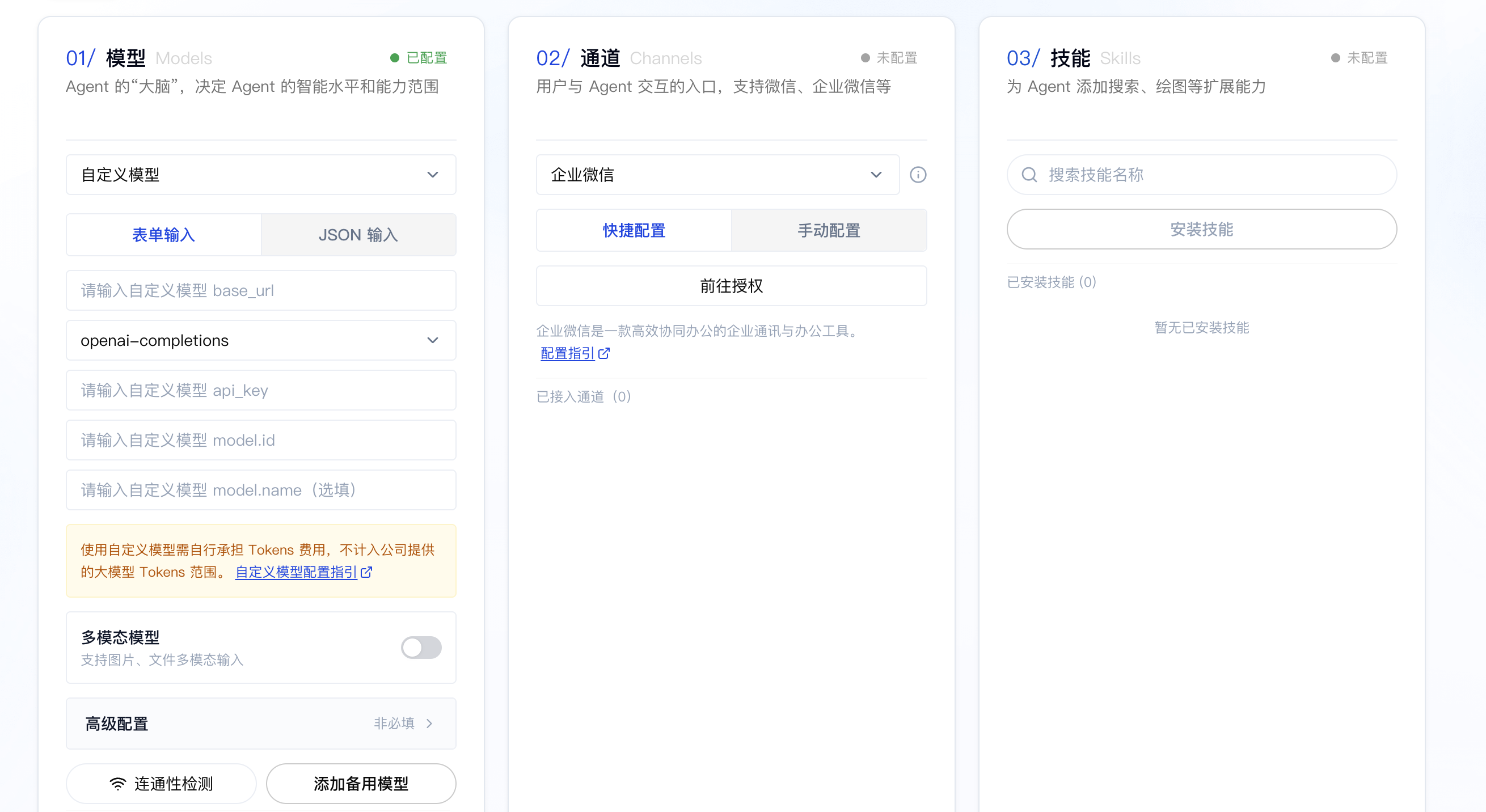
Task: Click the 未配置 status on Channels card
Action: (889, 58)
